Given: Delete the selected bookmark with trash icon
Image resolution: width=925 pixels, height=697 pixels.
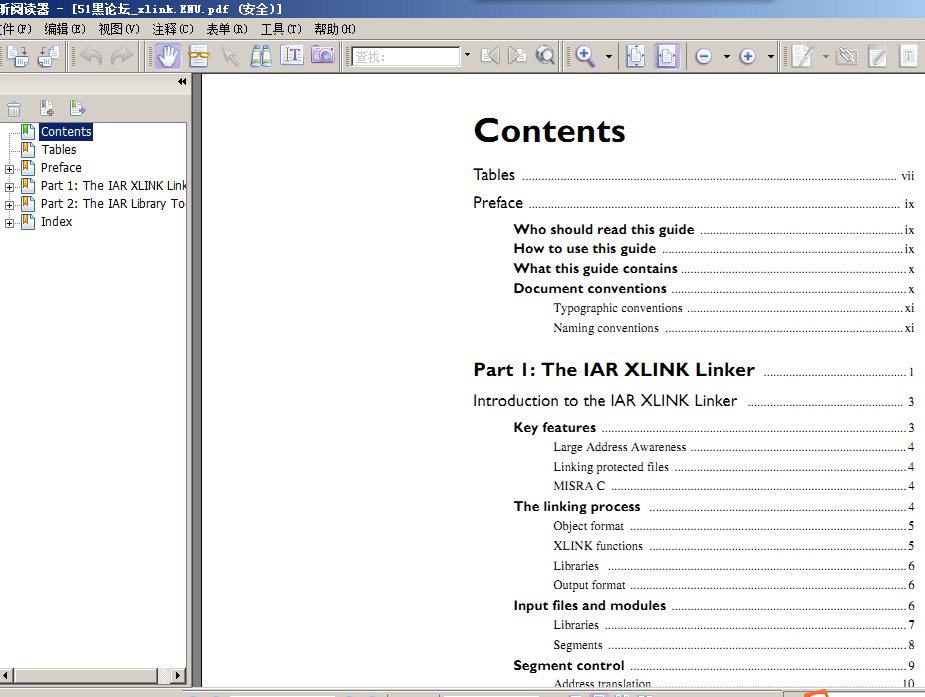Looking at the screenshot, I should coord(14,109).
